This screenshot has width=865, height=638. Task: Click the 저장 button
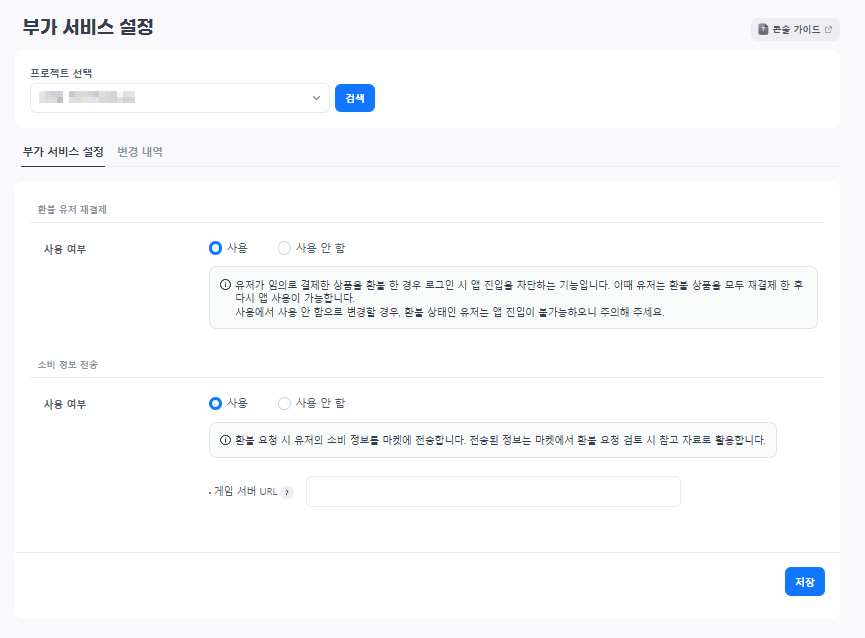804,581
